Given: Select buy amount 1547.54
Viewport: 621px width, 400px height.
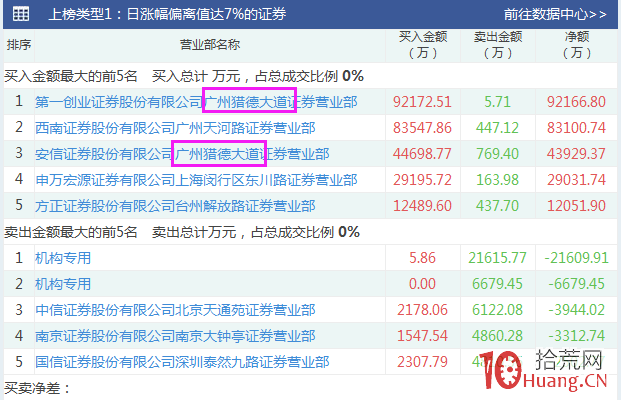Looking at the screenshot, I should [x=422, y=336].
